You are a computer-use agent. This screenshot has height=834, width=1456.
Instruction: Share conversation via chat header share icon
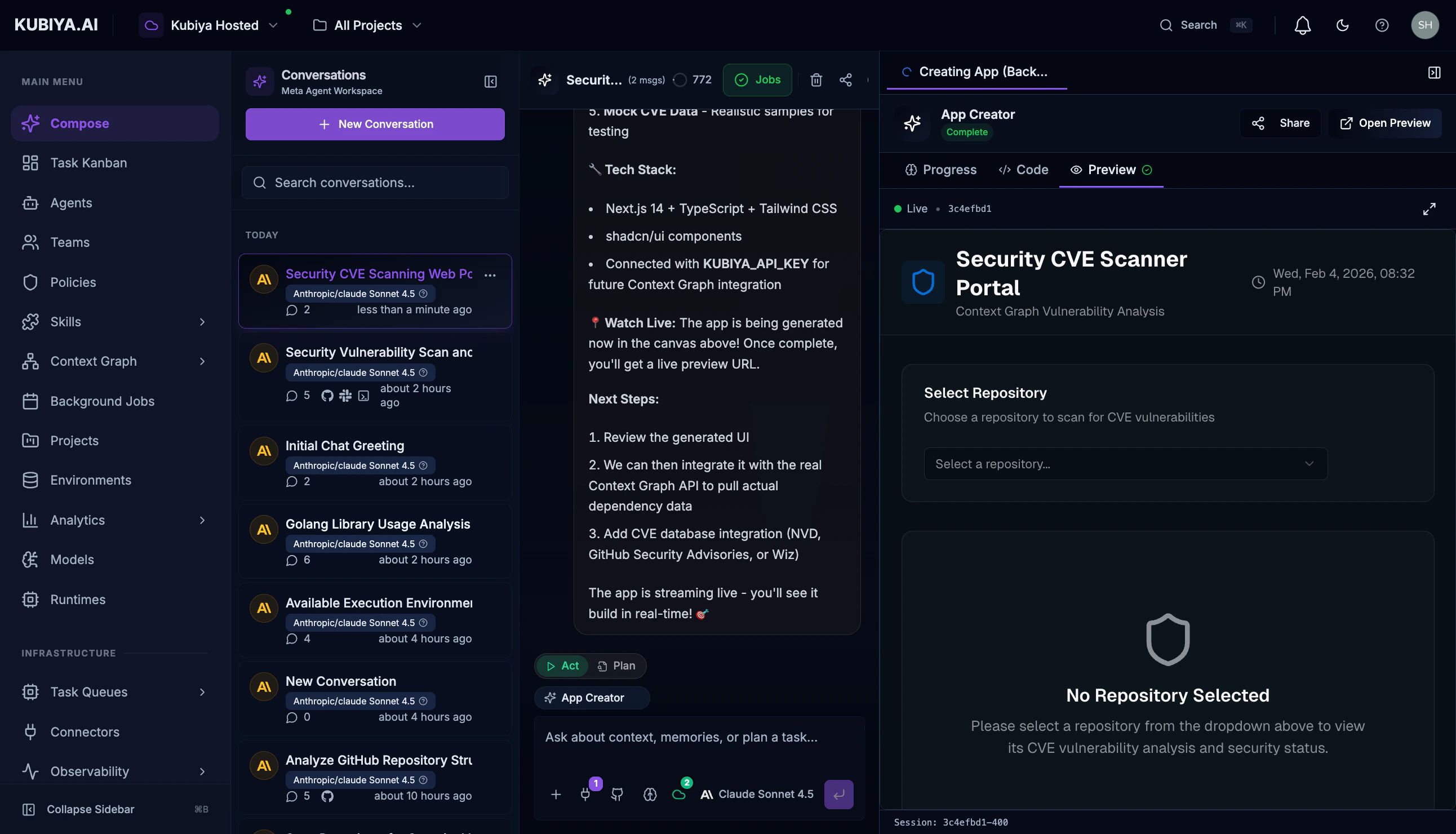[x=845, y=79]
